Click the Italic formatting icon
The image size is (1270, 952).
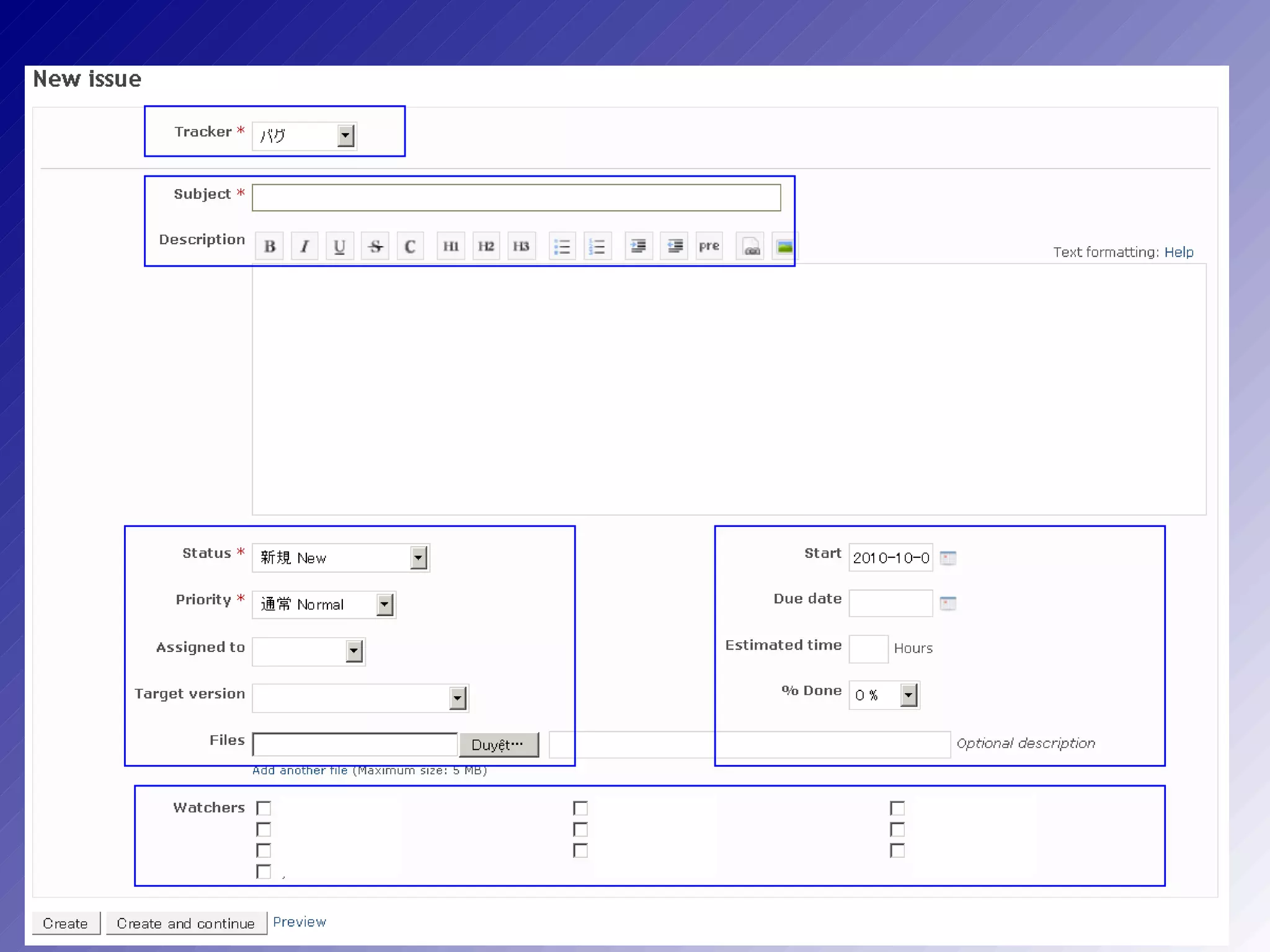click(x=304, y=246)
